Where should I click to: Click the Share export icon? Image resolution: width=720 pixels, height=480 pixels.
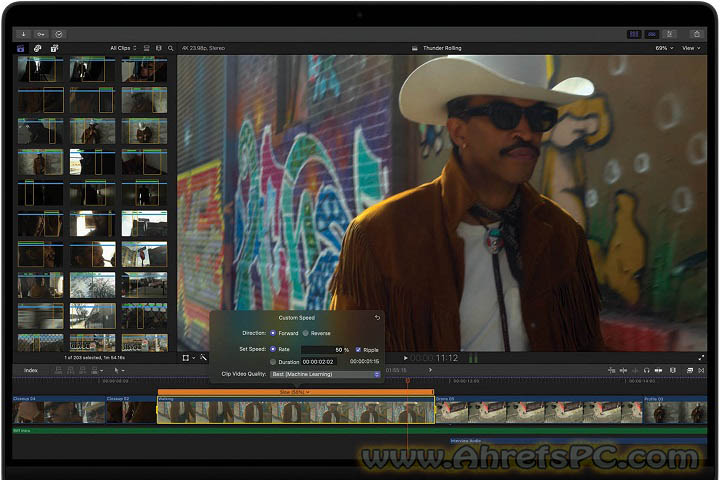(x=697, y=34)
